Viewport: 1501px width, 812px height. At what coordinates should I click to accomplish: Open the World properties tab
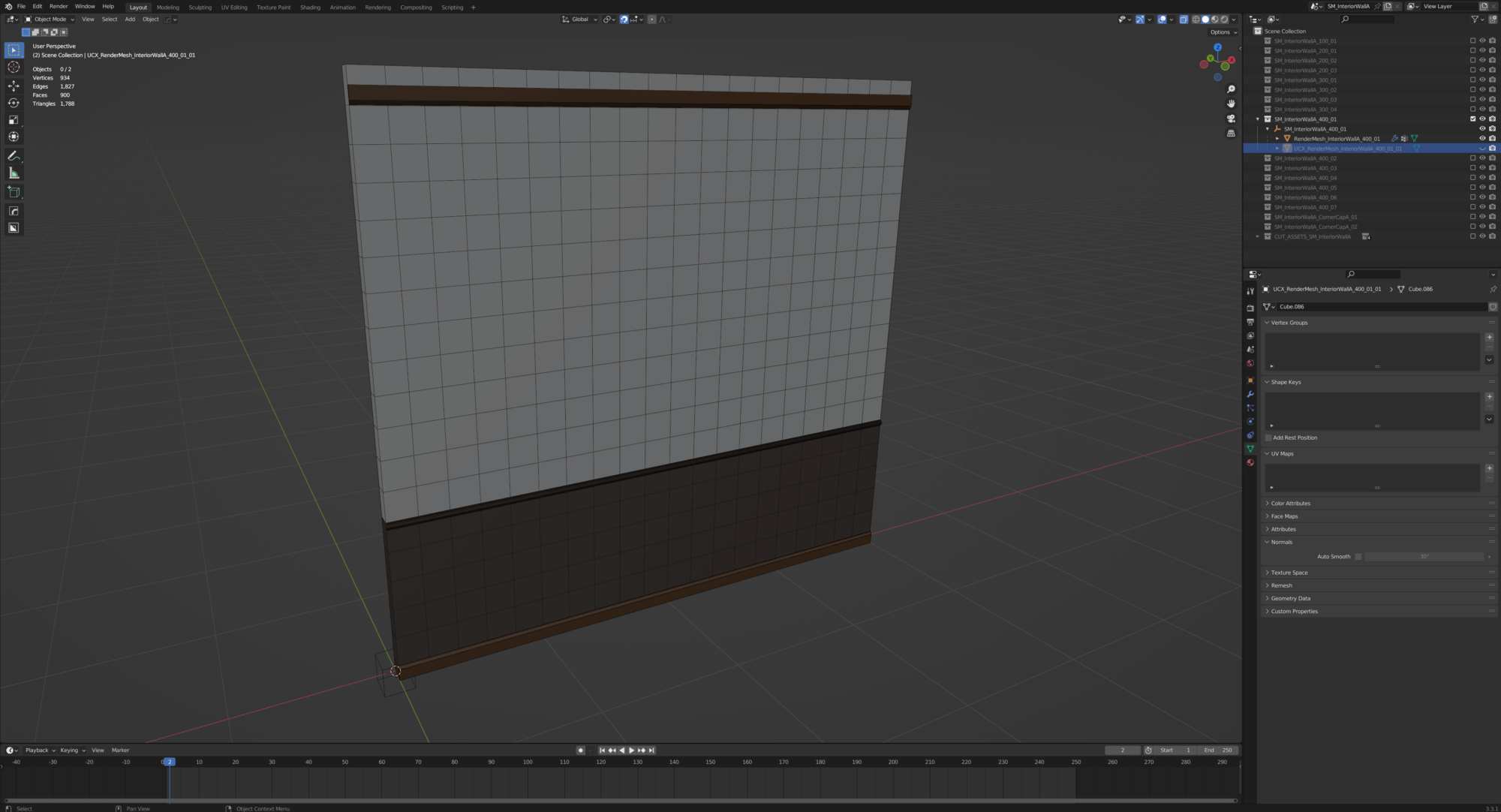click(1250, 363)
